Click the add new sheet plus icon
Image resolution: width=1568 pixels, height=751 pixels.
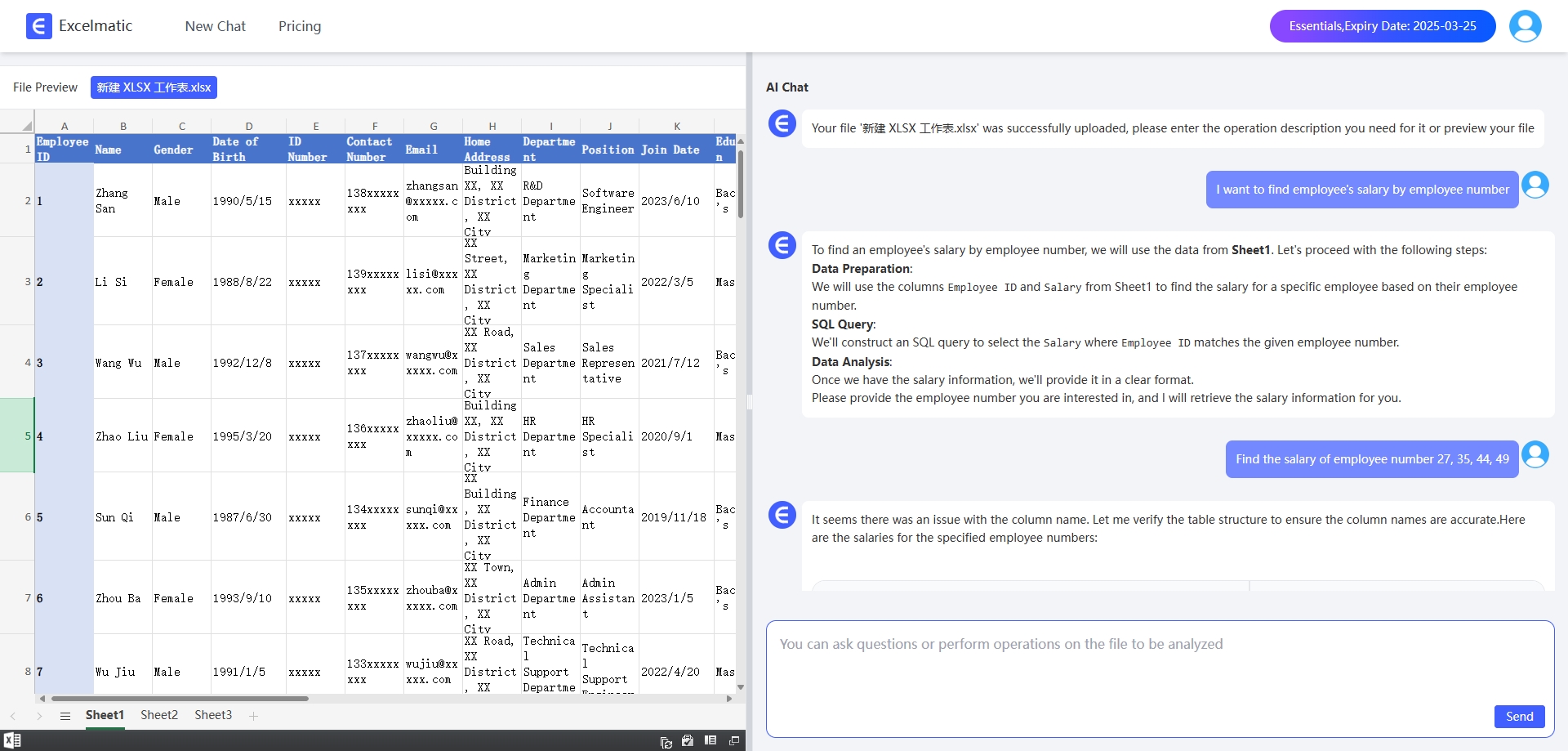click(253, 716)
